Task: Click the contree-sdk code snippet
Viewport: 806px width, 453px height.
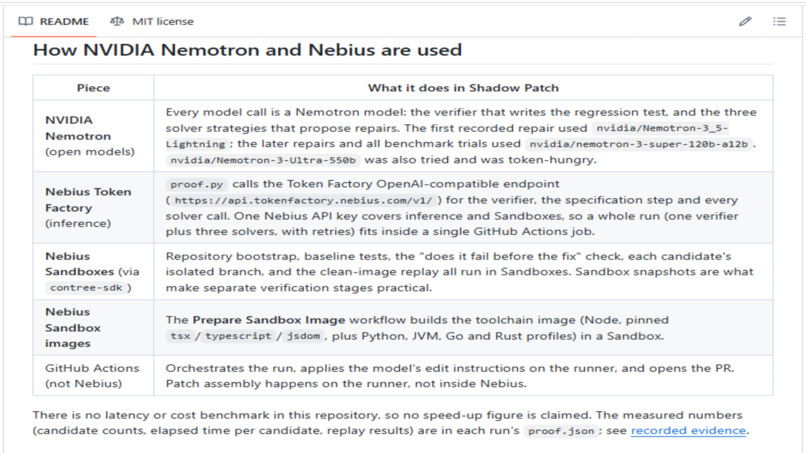Action: (x=86, y=288)
